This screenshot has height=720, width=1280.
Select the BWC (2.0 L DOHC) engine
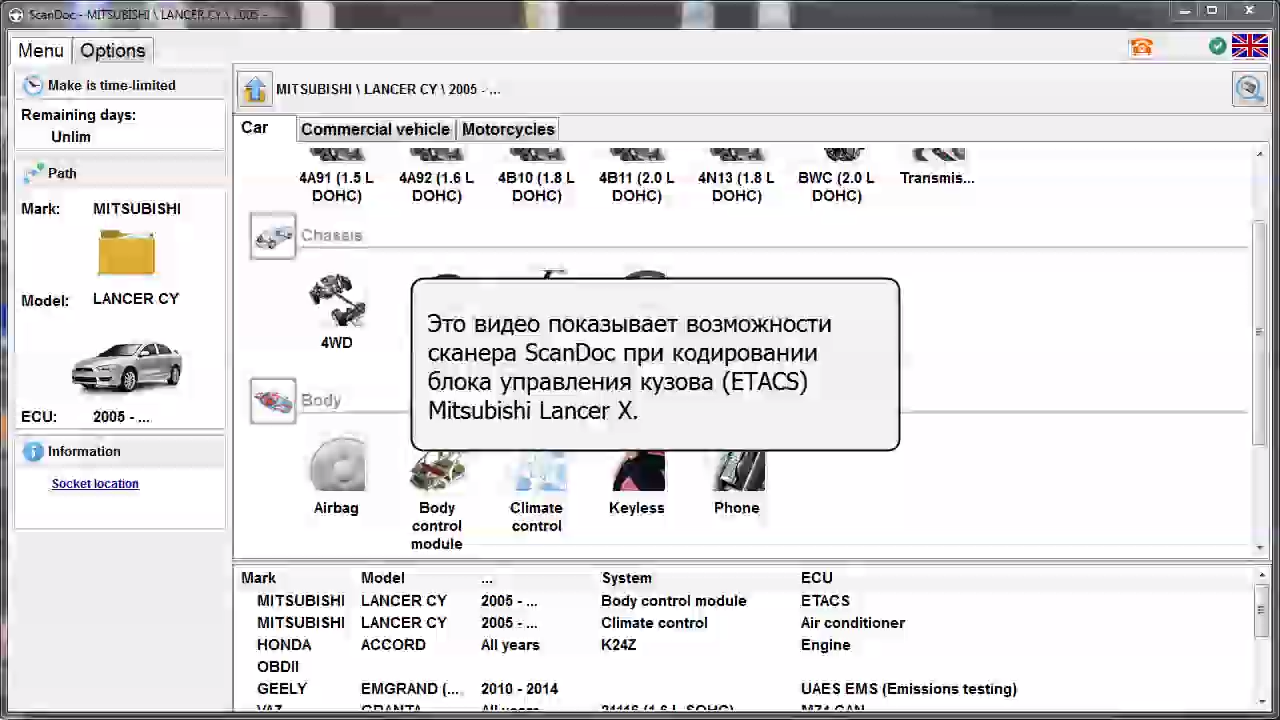tap(836, 176)
